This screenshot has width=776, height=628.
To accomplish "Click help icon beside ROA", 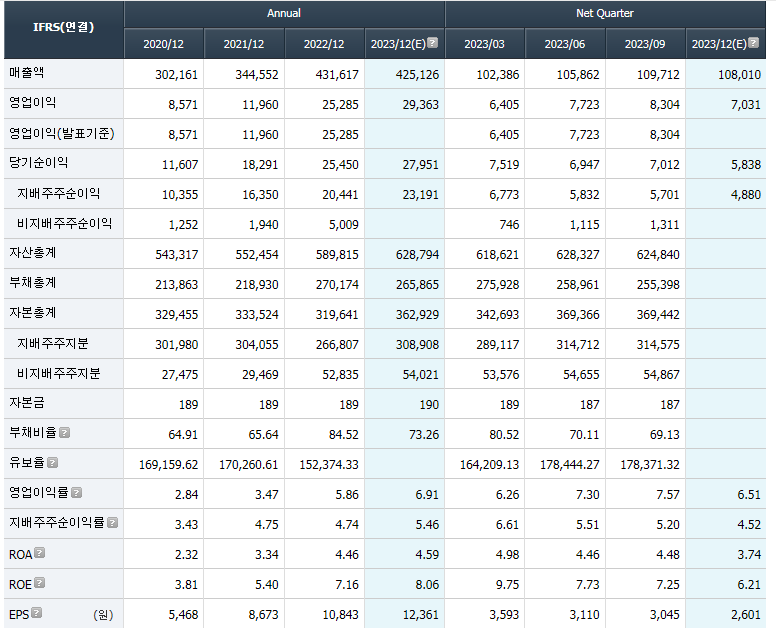I will pos(40,553).
